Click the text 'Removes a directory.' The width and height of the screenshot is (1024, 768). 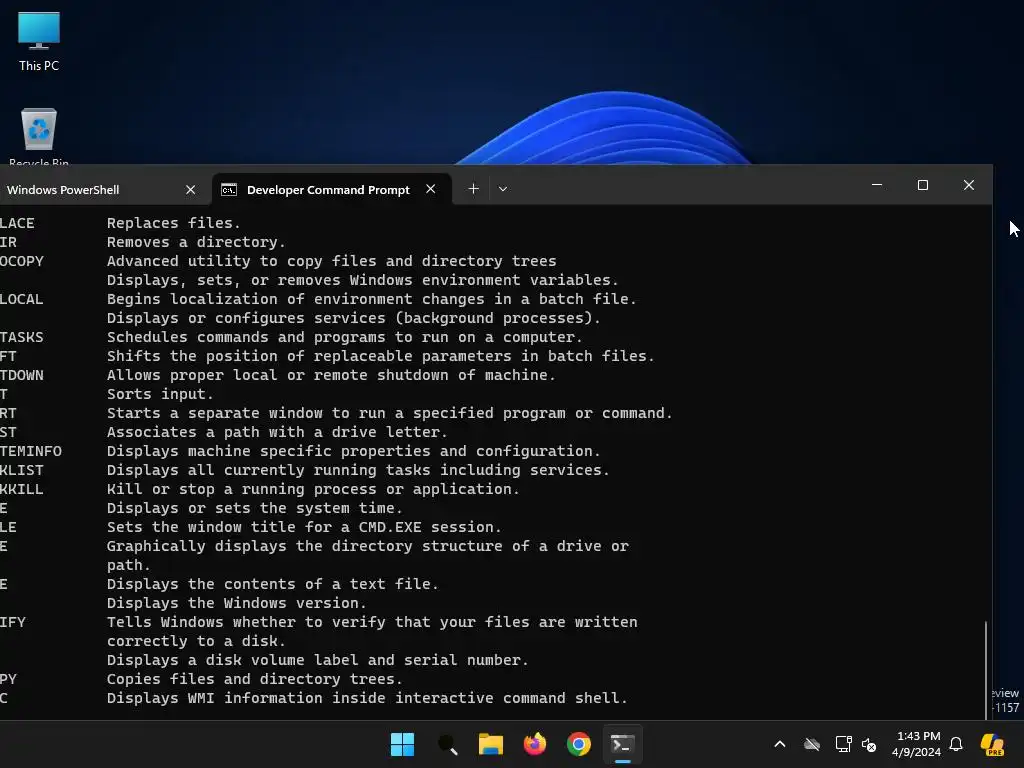click(x=196, y=242)
